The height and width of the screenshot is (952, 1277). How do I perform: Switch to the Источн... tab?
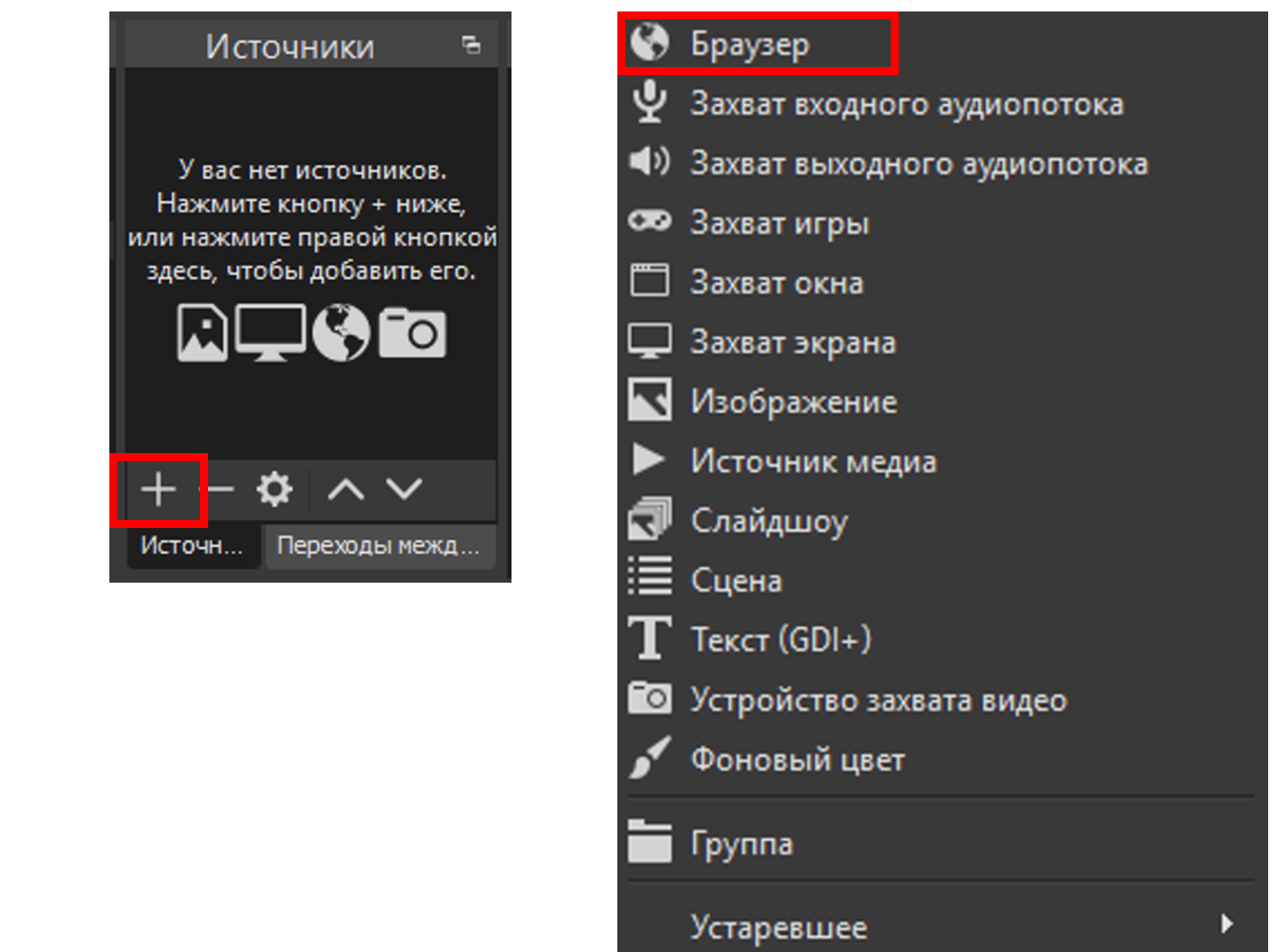click(191, 546)
